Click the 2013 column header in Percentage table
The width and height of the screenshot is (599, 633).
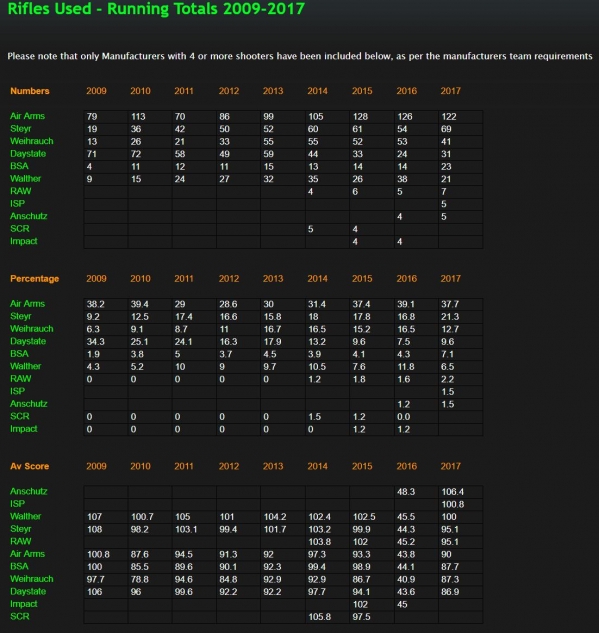(x=273, y=279)
